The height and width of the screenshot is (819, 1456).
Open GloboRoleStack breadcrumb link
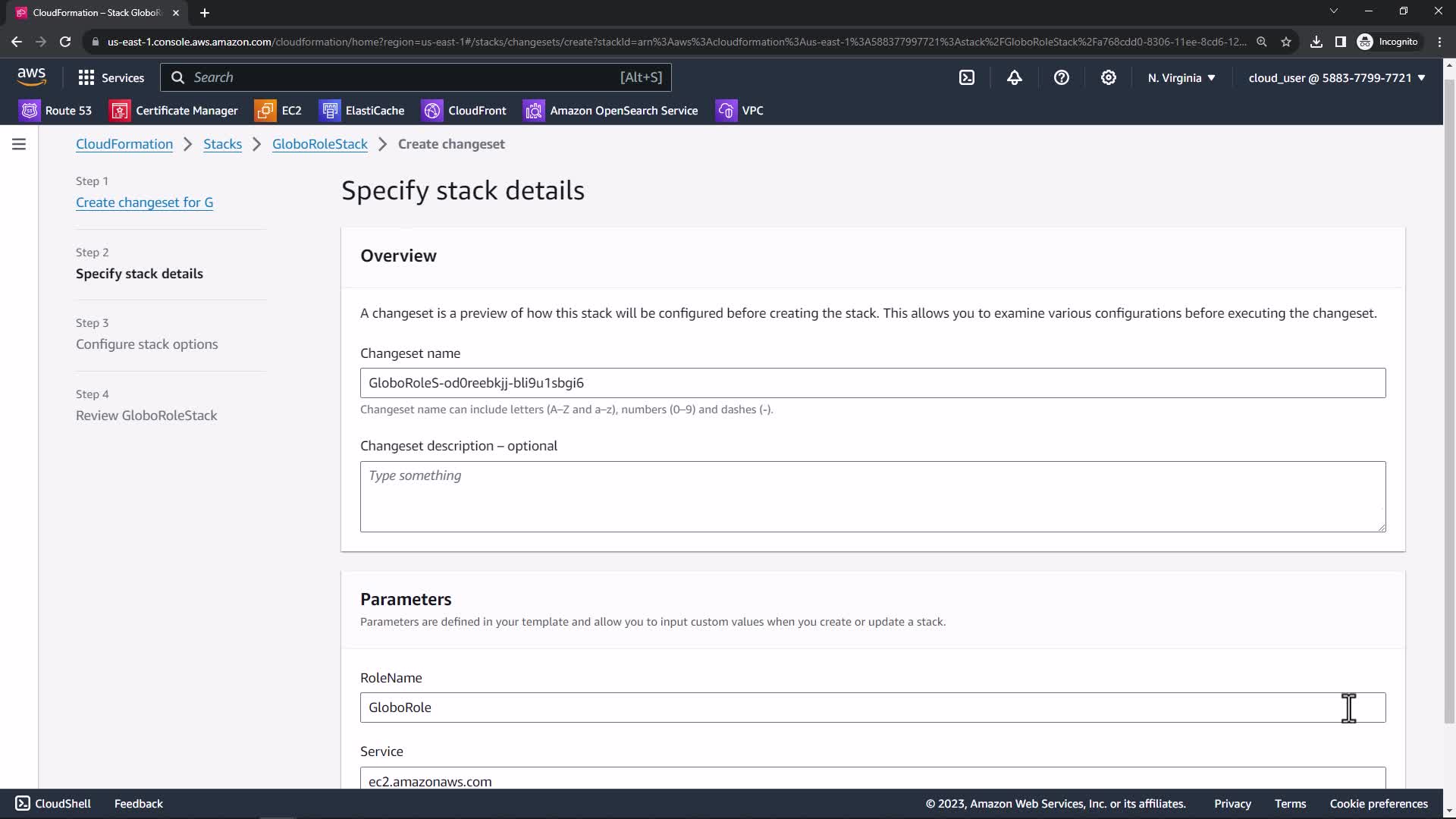click(x=319, y=144)
